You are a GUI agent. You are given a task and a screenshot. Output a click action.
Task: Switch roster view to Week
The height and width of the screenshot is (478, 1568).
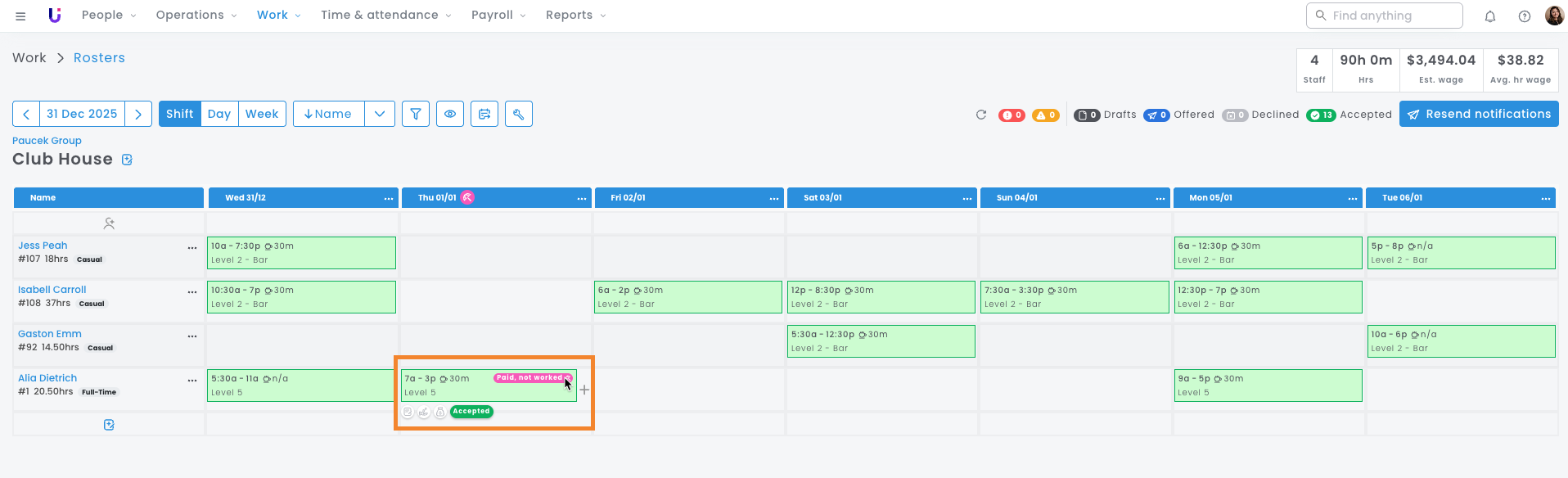(x=262, y=114)
